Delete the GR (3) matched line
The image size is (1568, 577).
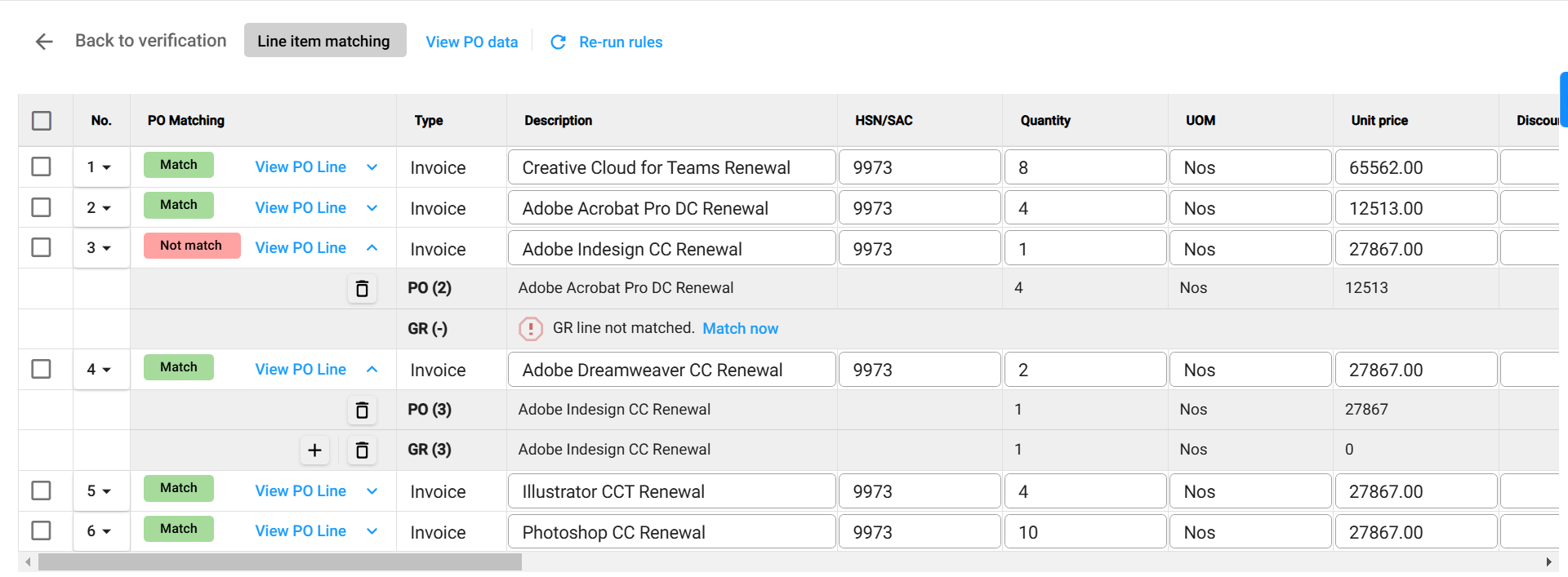(362, 450)
